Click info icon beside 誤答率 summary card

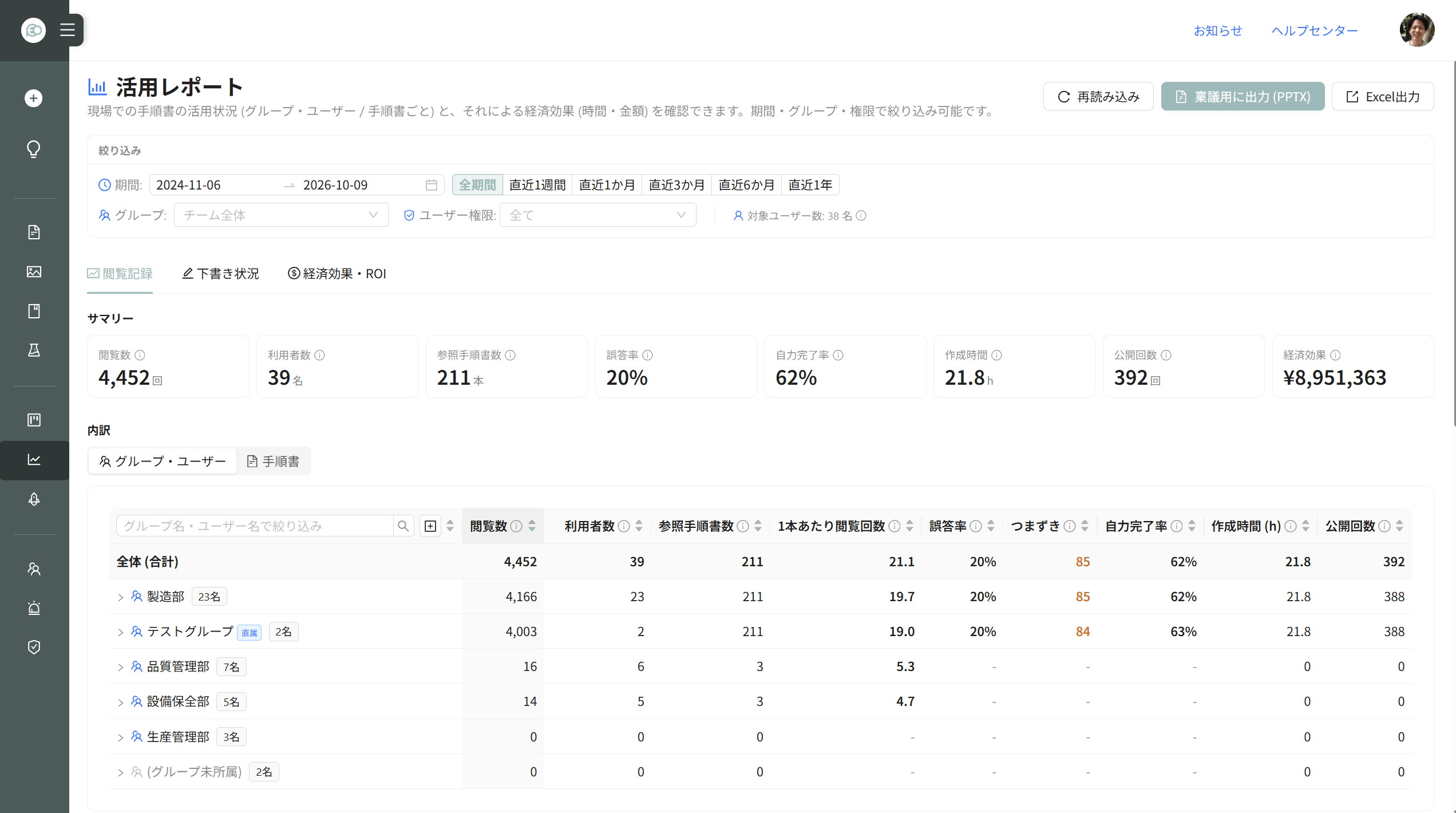coord(647,355)
